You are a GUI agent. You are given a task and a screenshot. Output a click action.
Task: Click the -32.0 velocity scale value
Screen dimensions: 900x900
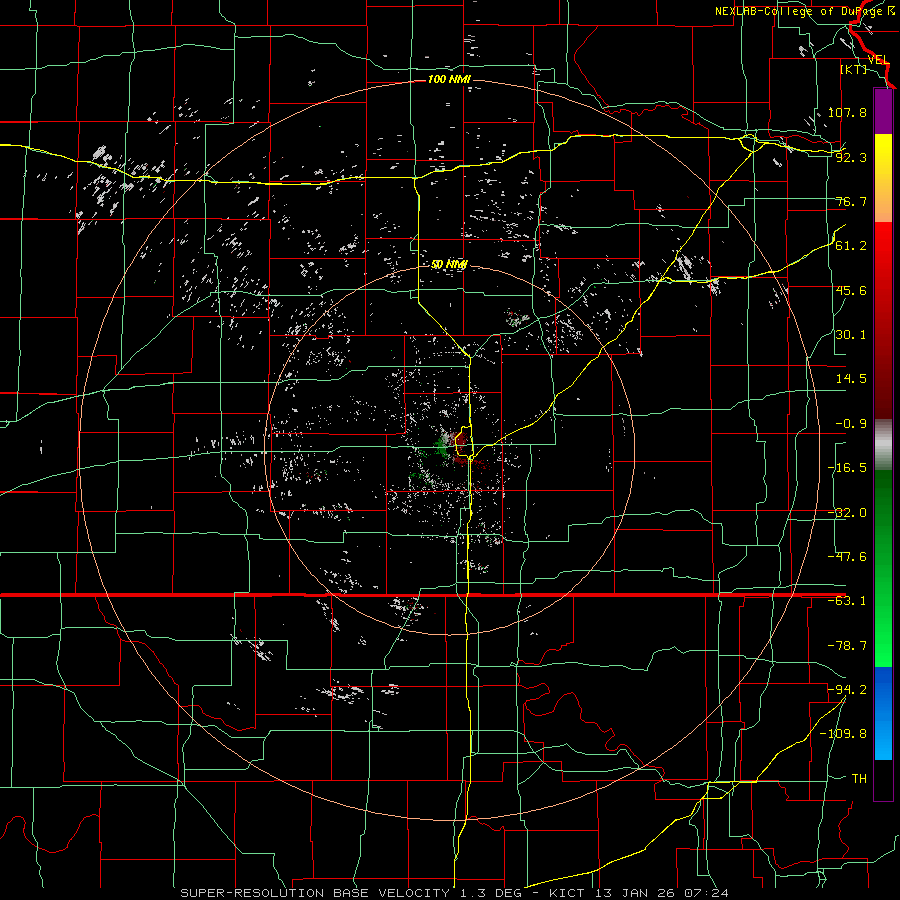click(x=847, y=513)
